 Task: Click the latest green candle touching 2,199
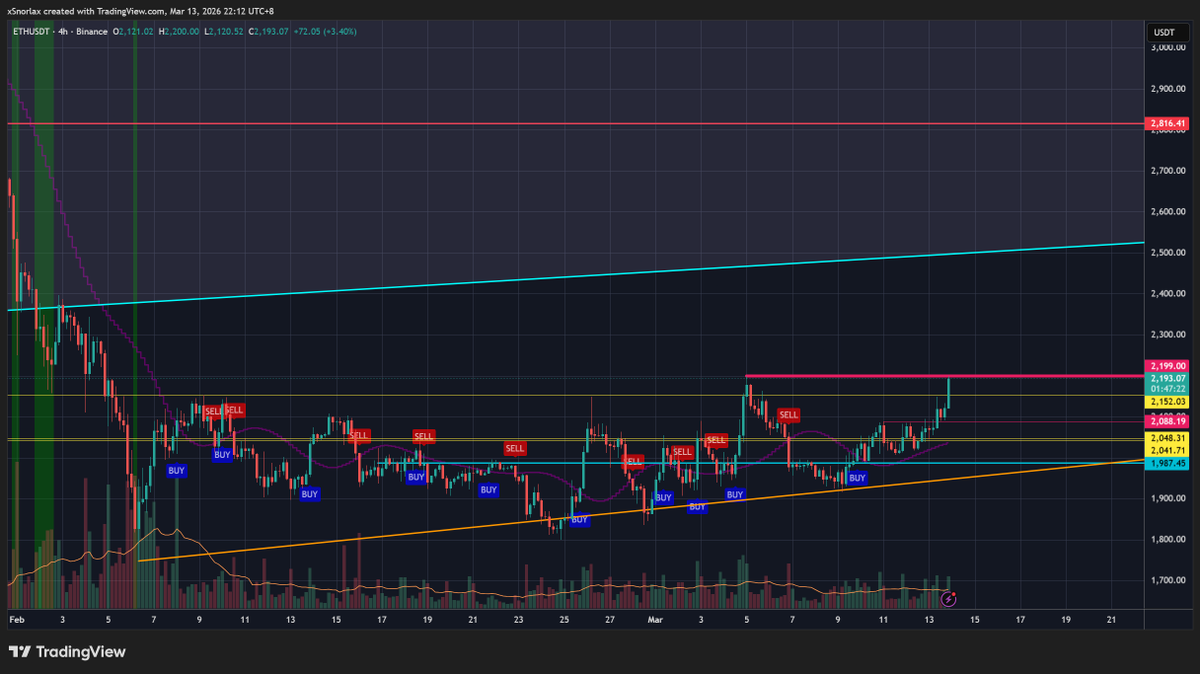[x=948, y=393]
